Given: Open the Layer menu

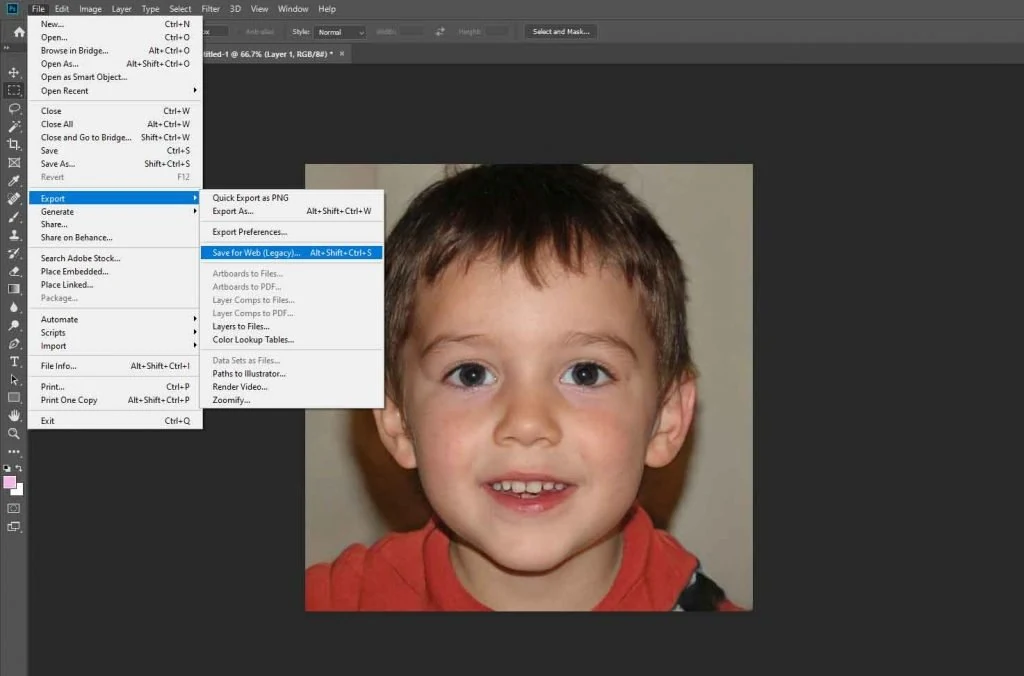Looking at the screenshot, I should coord(121,9).
